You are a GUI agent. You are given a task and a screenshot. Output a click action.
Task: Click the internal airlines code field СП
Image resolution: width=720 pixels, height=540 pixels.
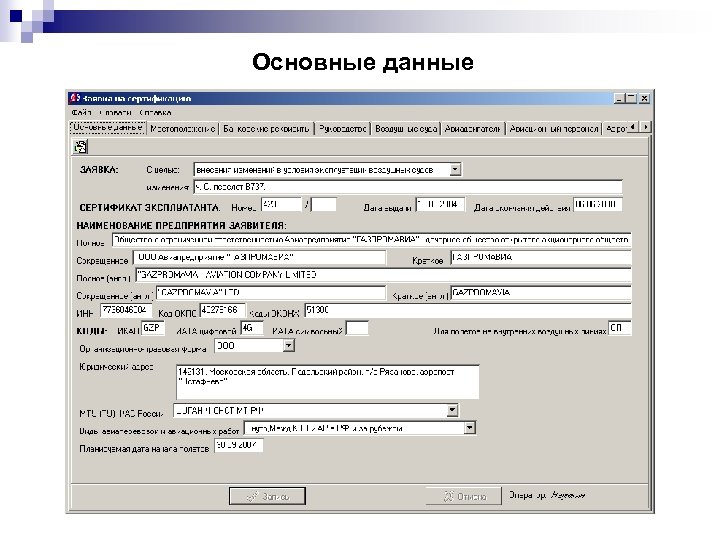pos(620,328)
